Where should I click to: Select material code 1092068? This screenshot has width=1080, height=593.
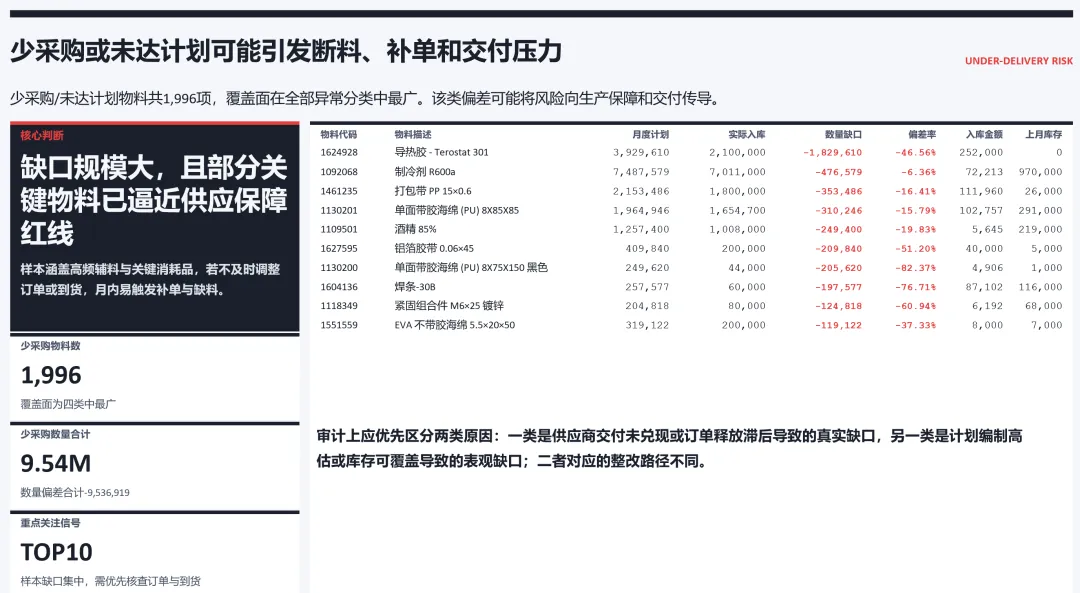coord(339,171)
